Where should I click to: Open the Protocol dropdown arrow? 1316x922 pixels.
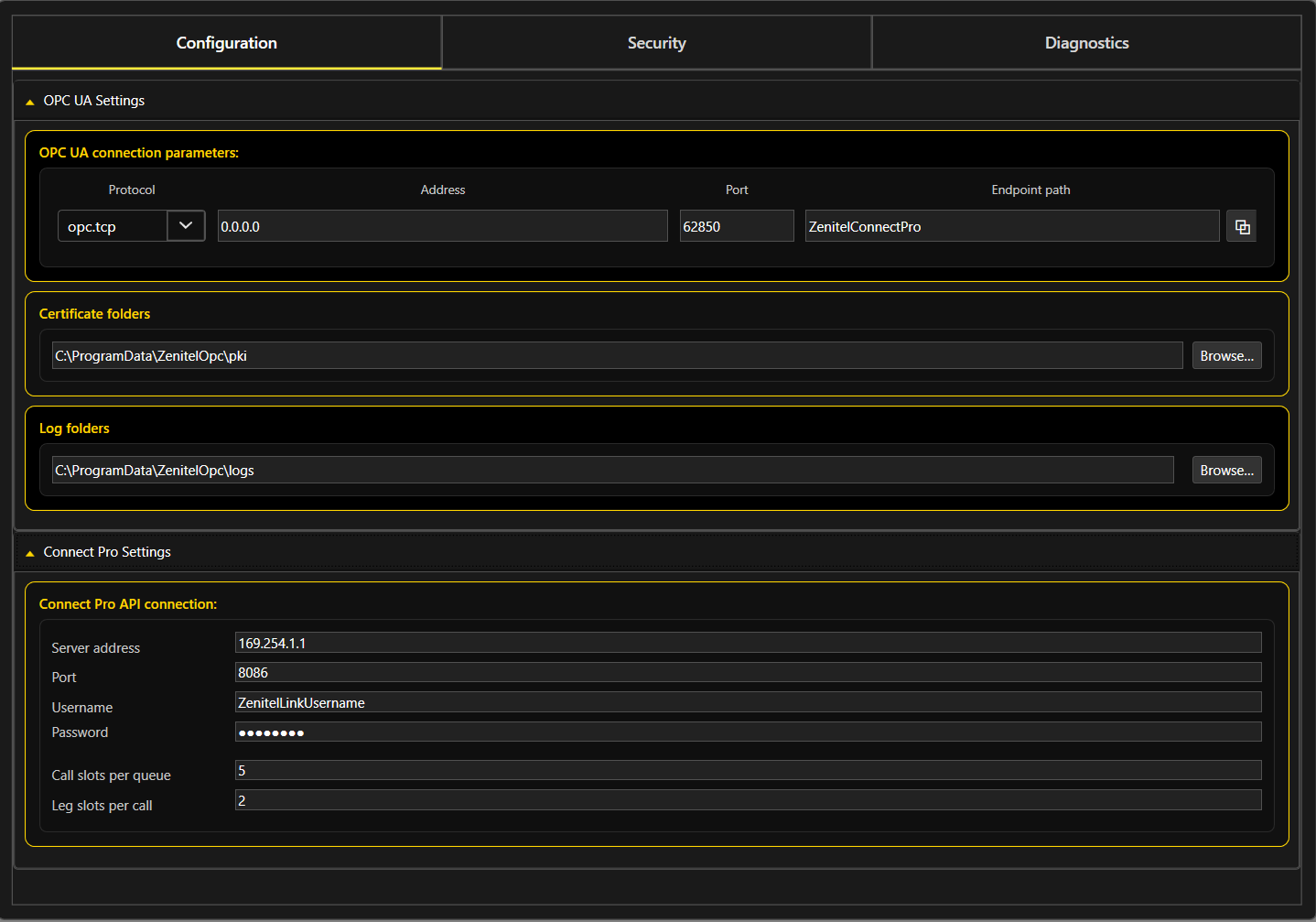coord(186,225)
